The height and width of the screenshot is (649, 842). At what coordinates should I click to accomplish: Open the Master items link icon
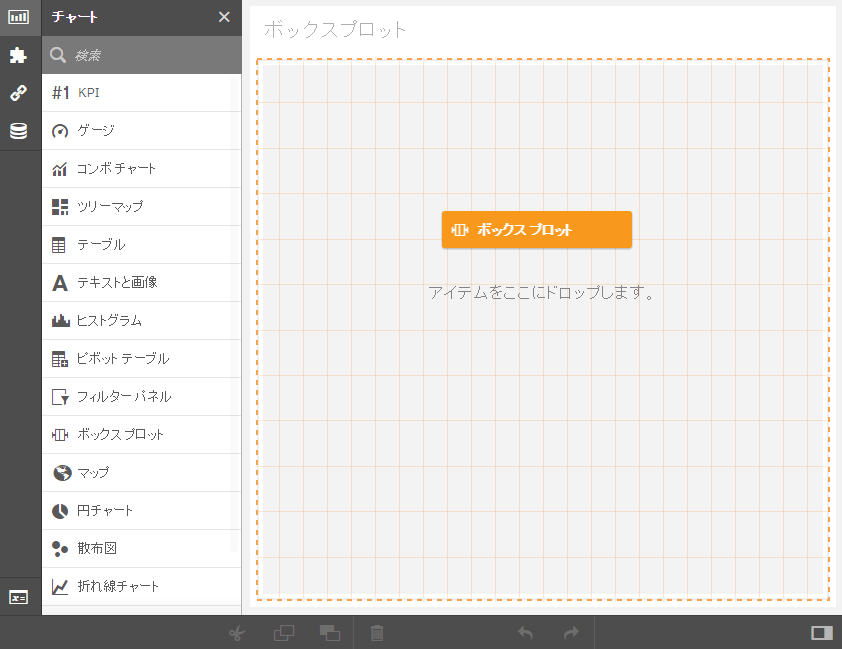point(18,93)
